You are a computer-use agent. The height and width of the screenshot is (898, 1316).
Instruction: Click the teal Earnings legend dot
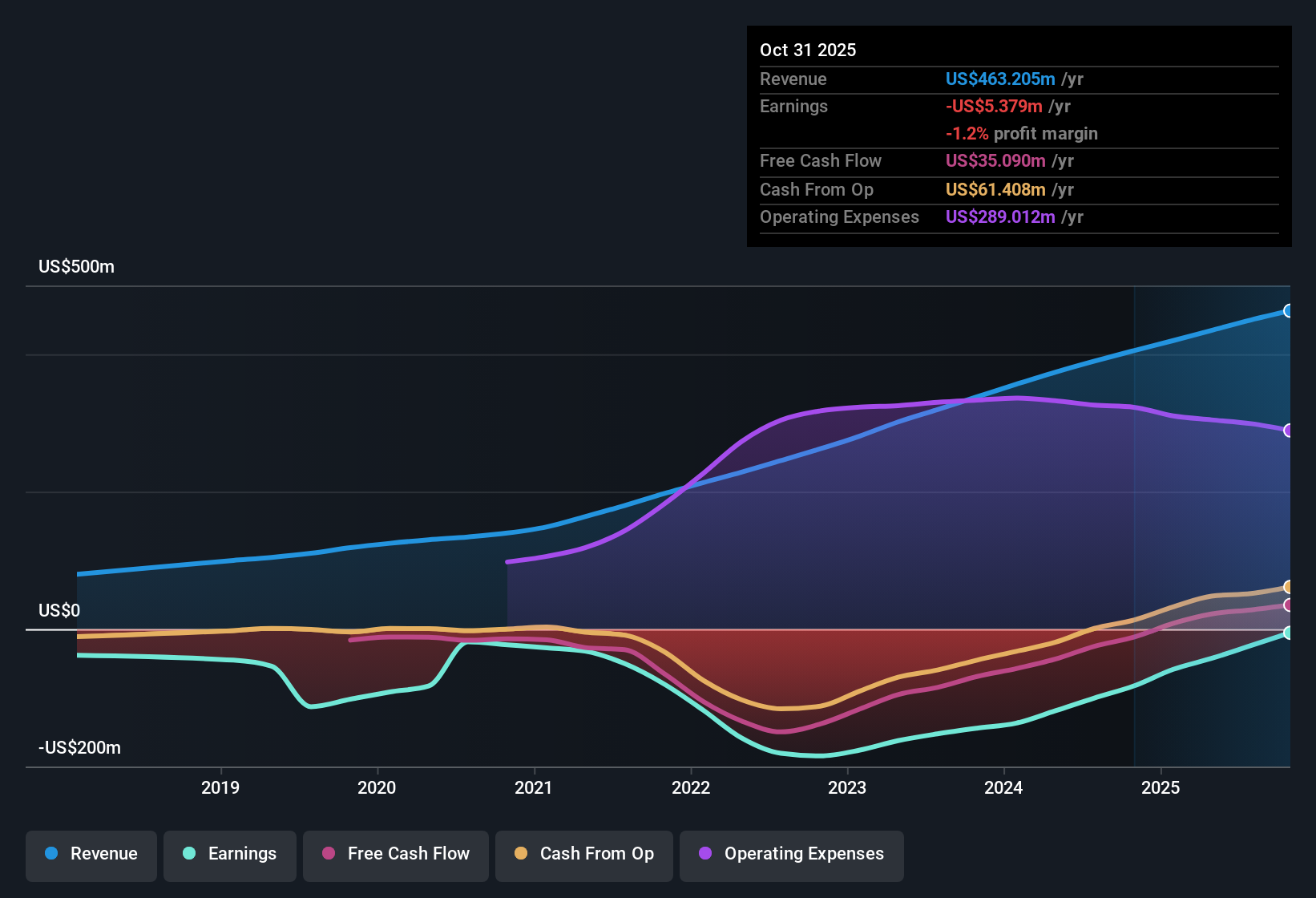(x=189, y=854)
